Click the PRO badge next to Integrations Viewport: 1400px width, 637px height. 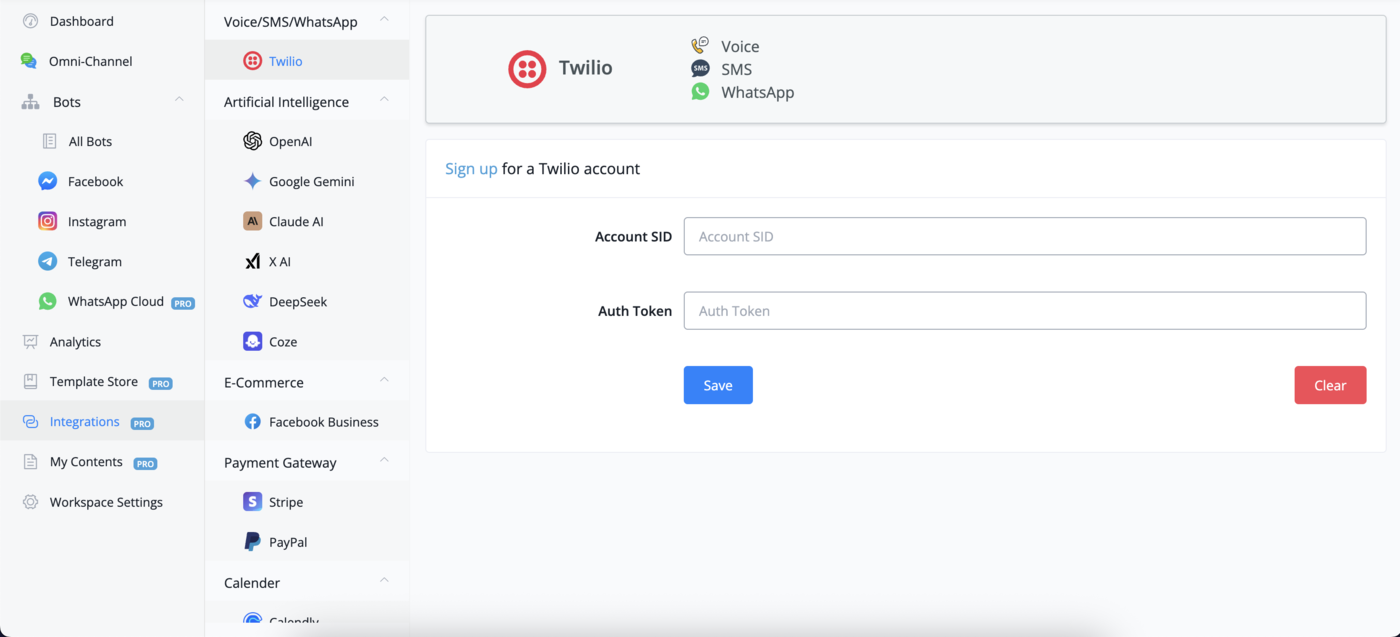point(142,423)
